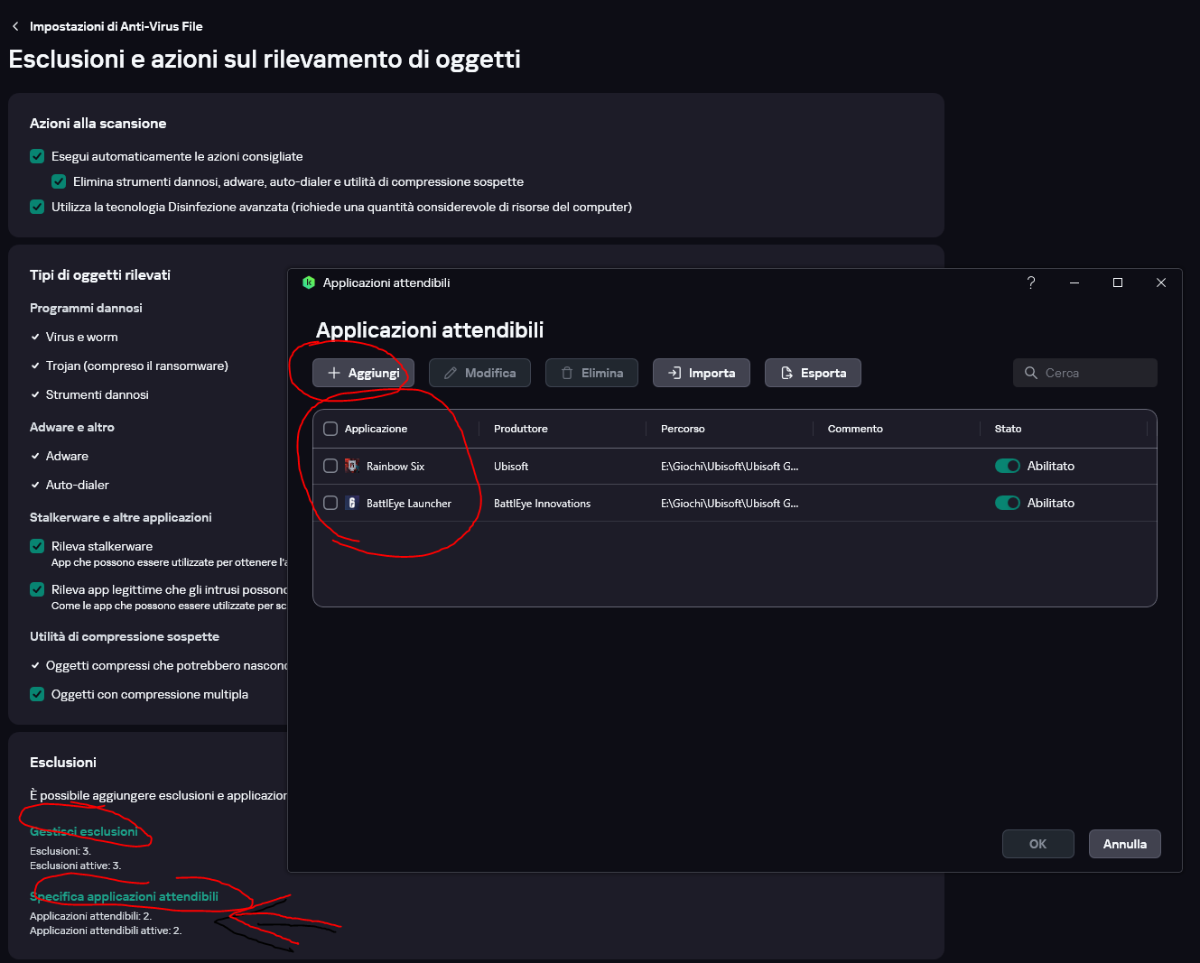Click Annulla to cancel the dialog
This screenshot has width=1200, height=963.
click(1124, 844)
